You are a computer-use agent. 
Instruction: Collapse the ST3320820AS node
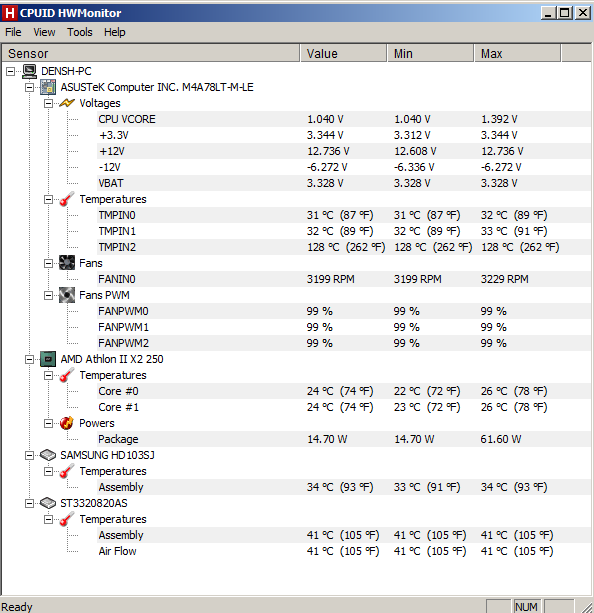tap(29, 504)
